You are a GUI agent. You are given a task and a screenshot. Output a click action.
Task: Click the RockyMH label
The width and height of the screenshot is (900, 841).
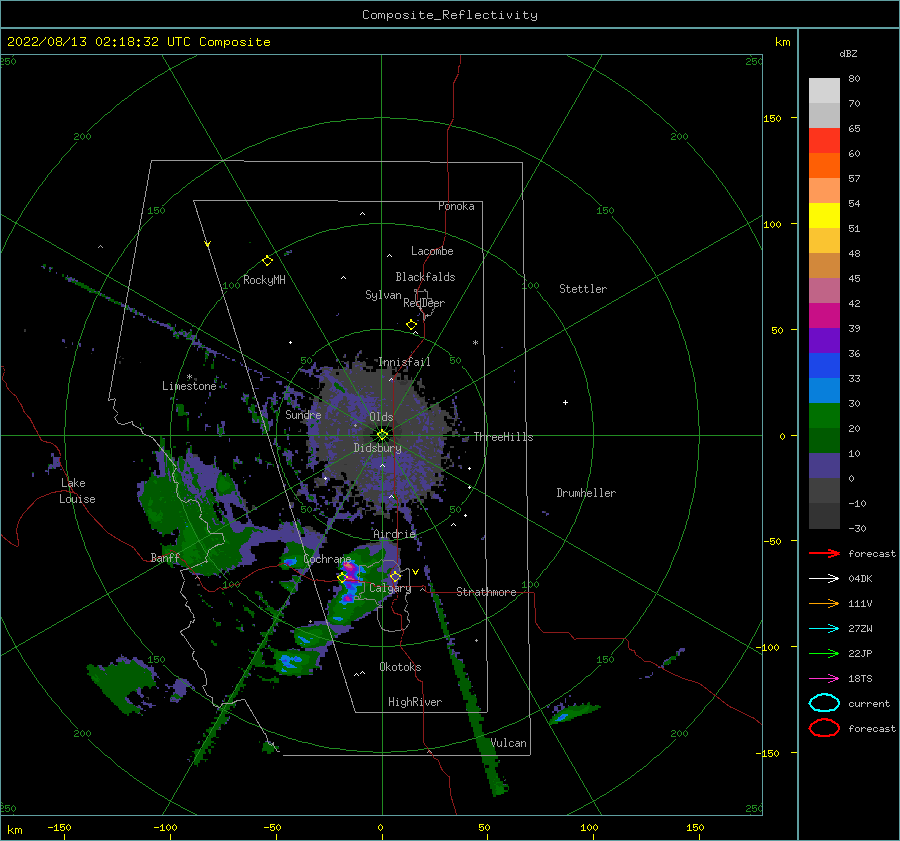click(x=264, y=280)
